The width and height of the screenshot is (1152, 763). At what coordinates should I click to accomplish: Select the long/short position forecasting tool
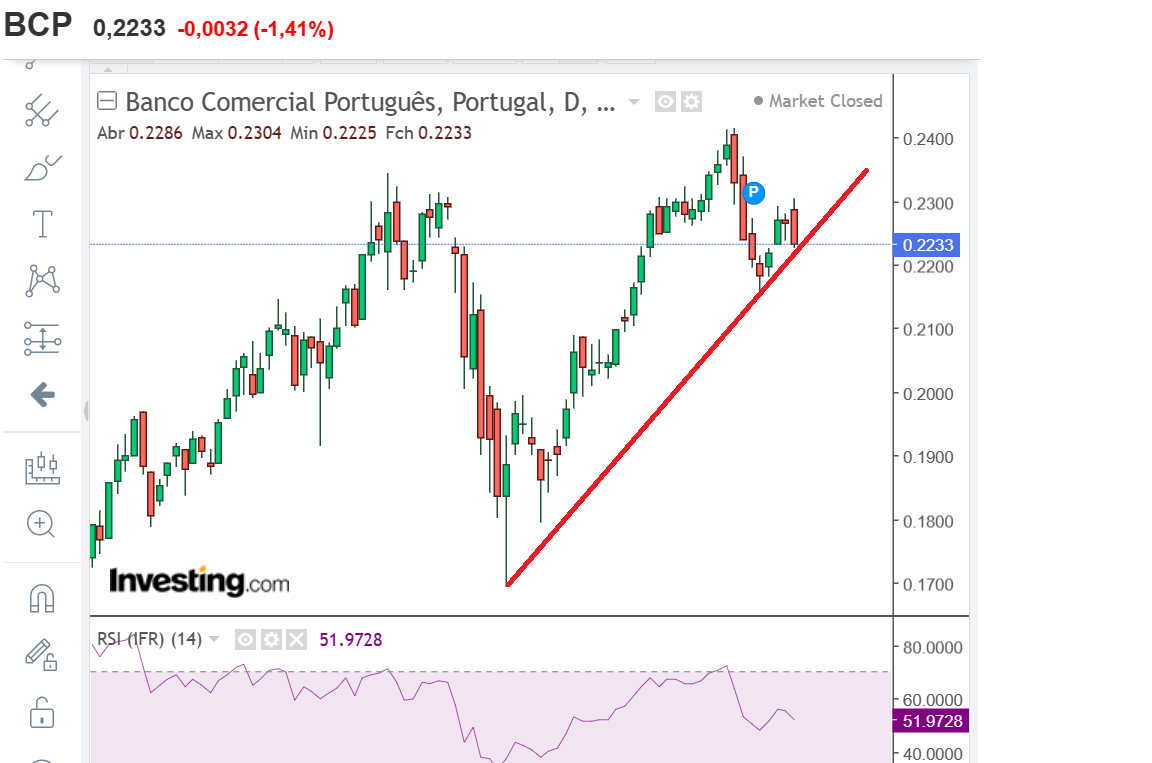click(42, 339)
